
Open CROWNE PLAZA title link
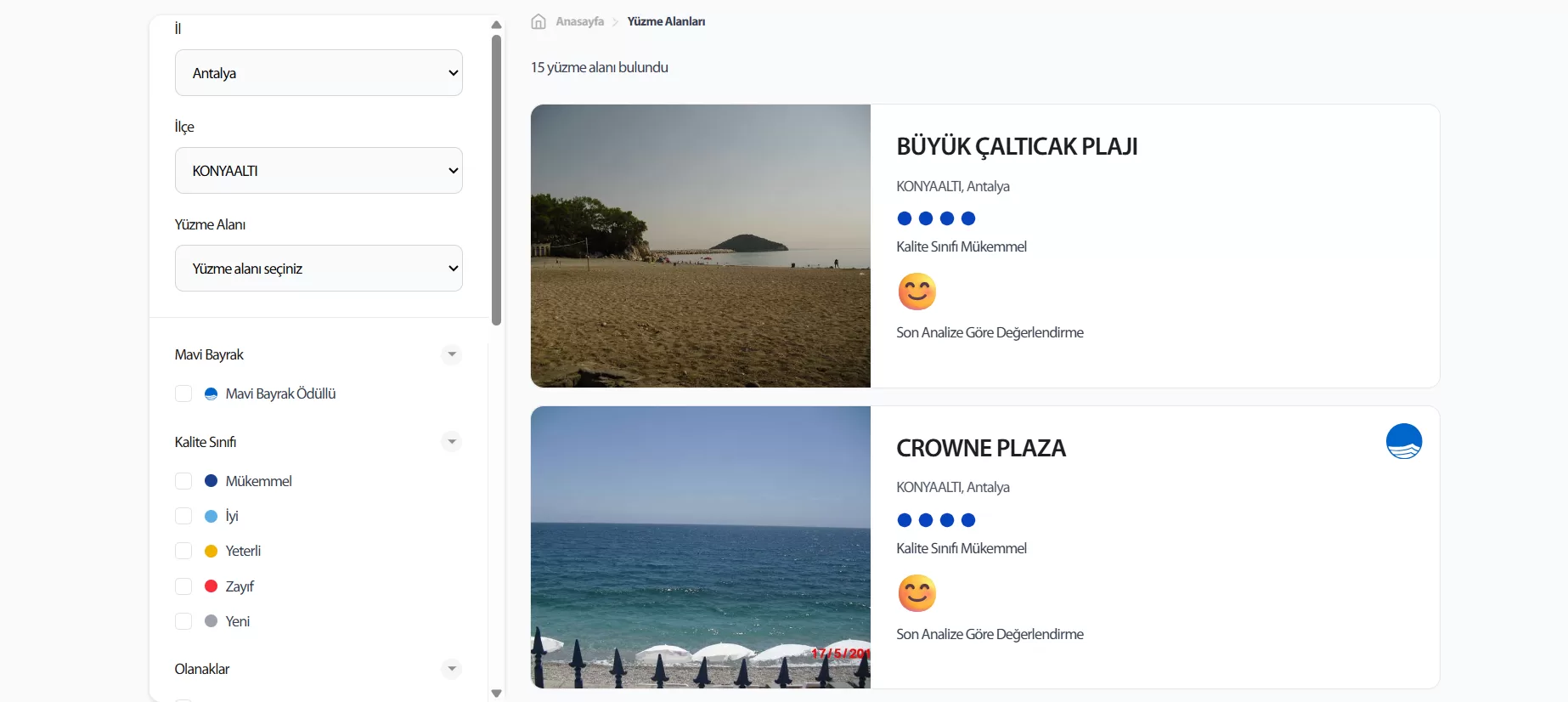981,448
